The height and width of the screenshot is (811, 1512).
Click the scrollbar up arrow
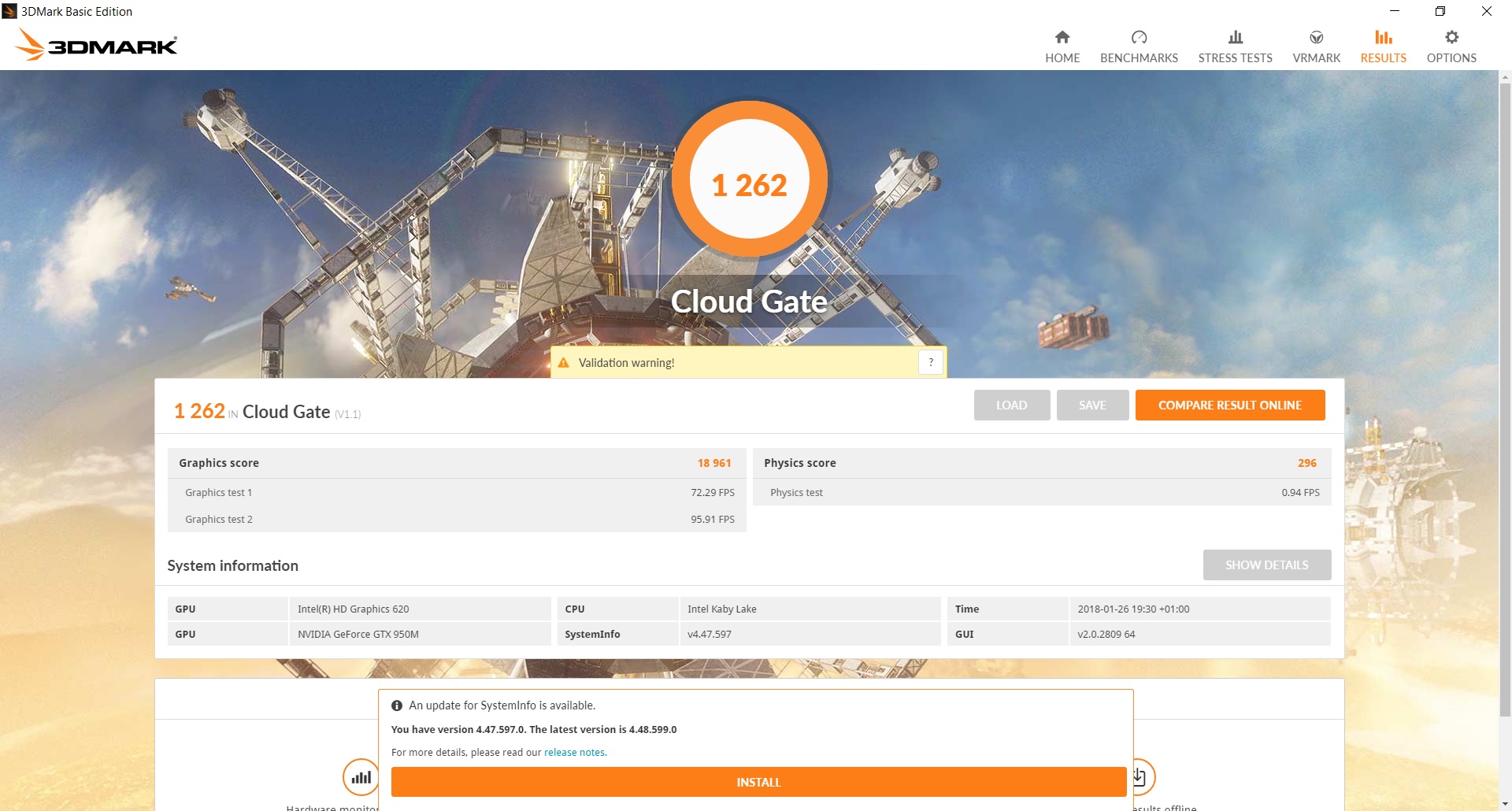point(1506,77)
